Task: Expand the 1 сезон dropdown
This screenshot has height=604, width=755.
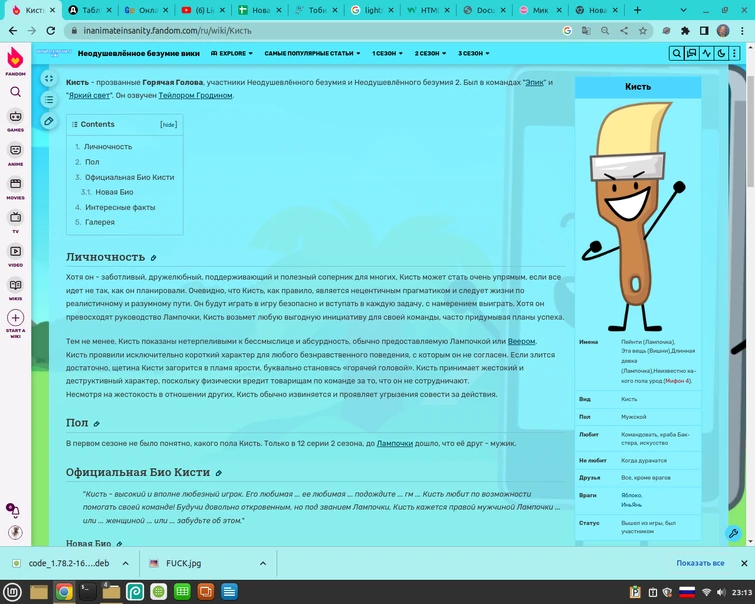Action: click(x=387, y=53)
